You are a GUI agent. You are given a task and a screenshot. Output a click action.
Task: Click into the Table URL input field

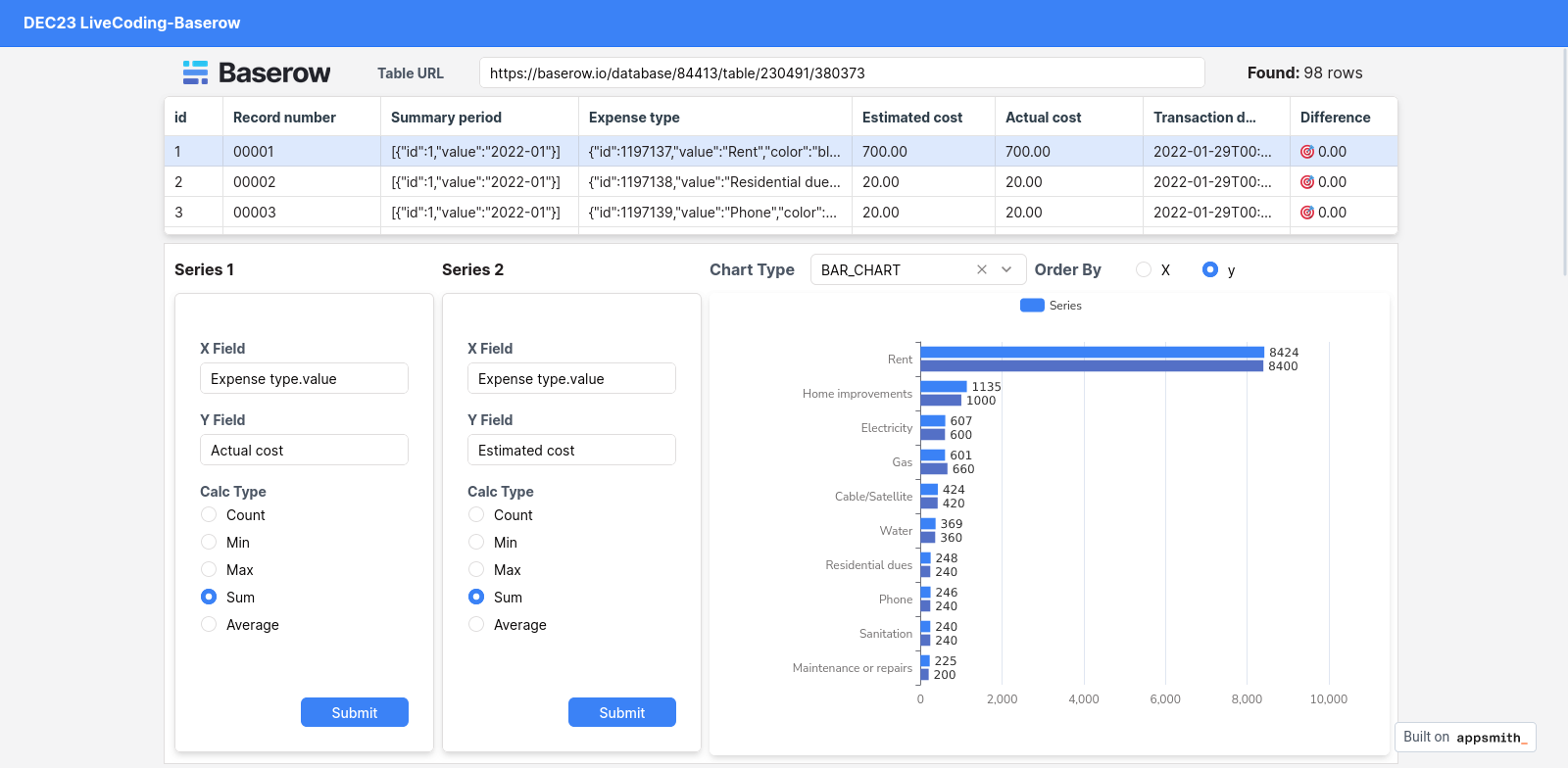click(841, 73)
